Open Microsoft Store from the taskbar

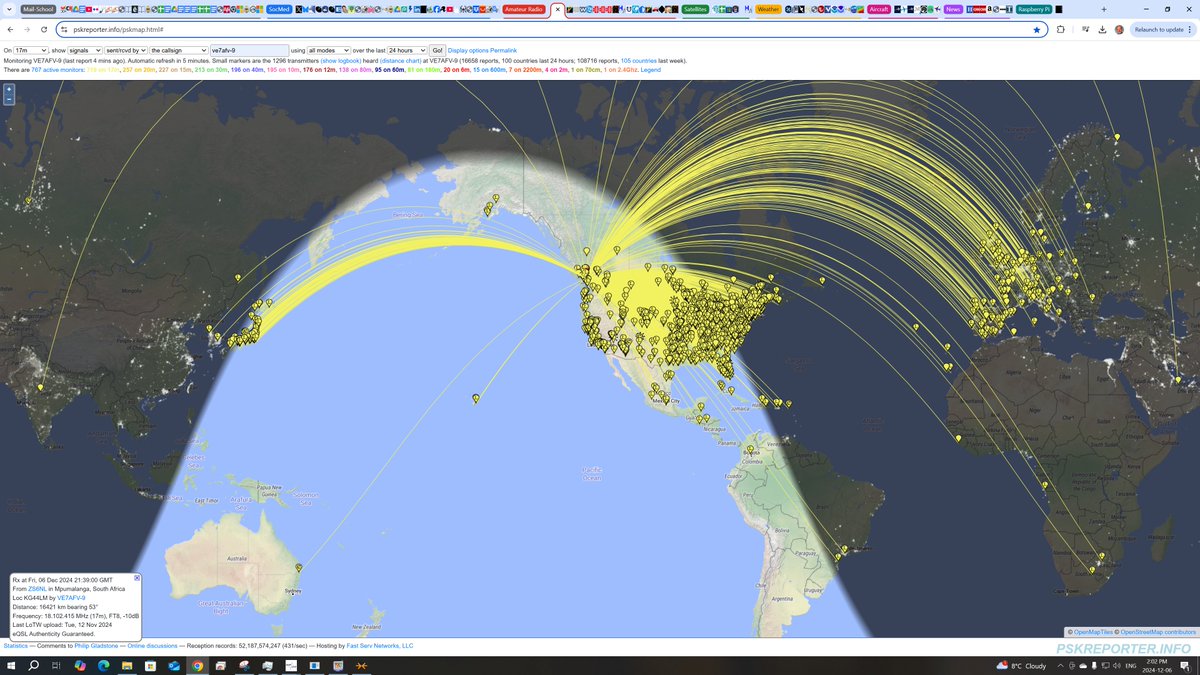tap(150, 666)
